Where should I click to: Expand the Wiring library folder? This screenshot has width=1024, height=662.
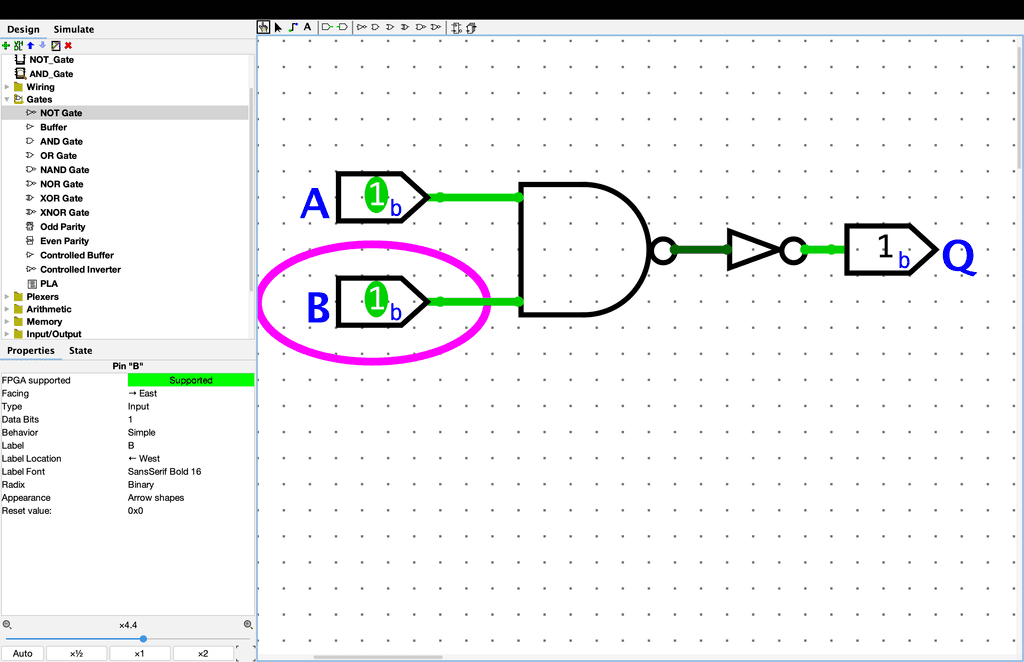(7, 87)
